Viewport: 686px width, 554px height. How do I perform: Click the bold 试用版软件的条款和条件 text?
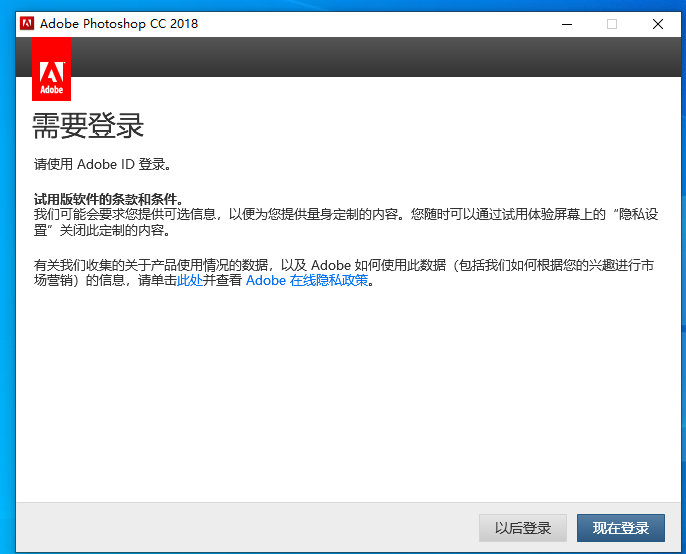pos(108,199)
